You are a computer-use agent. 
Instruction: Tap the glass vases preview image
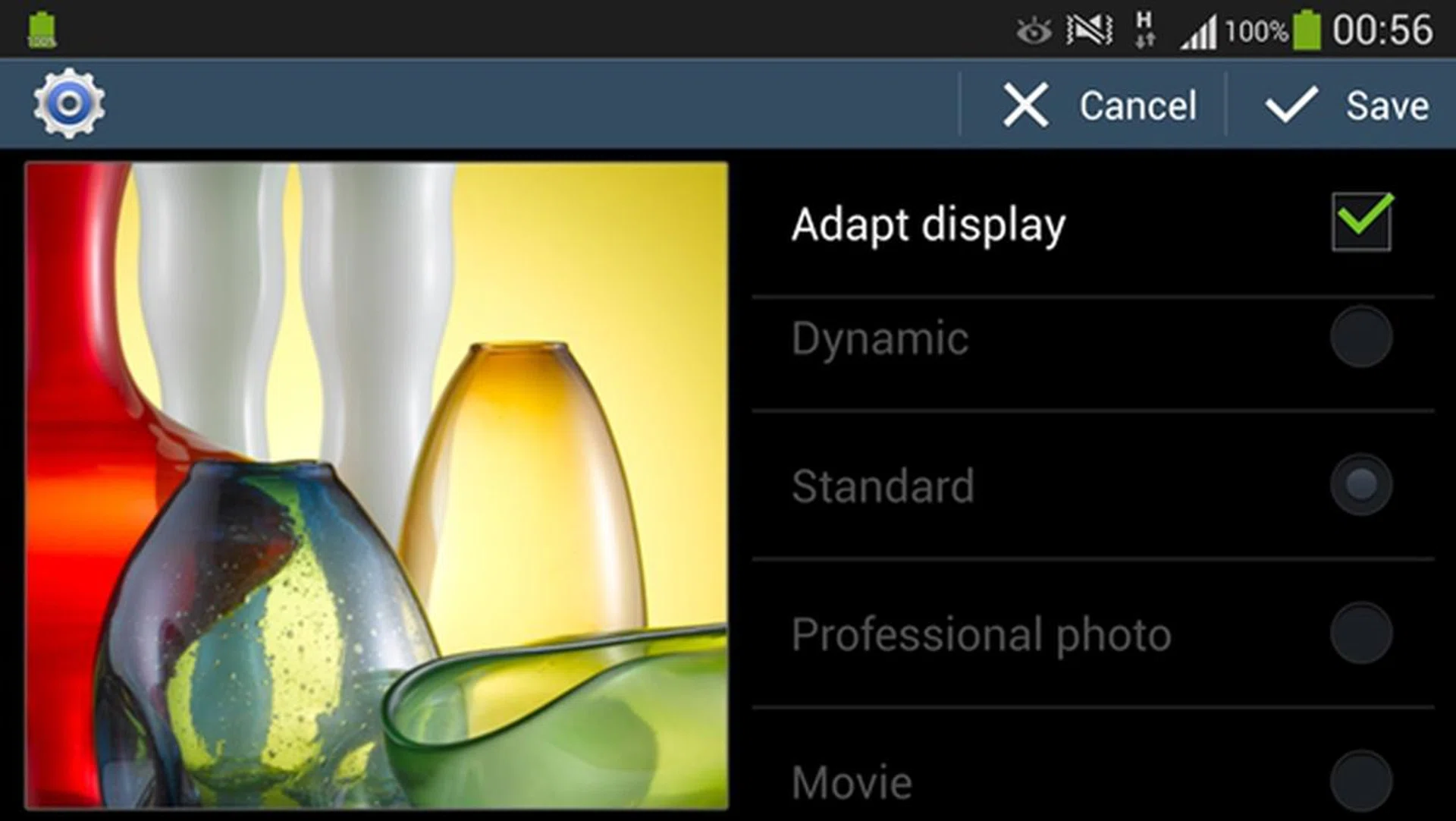click(x=377, y=486)
